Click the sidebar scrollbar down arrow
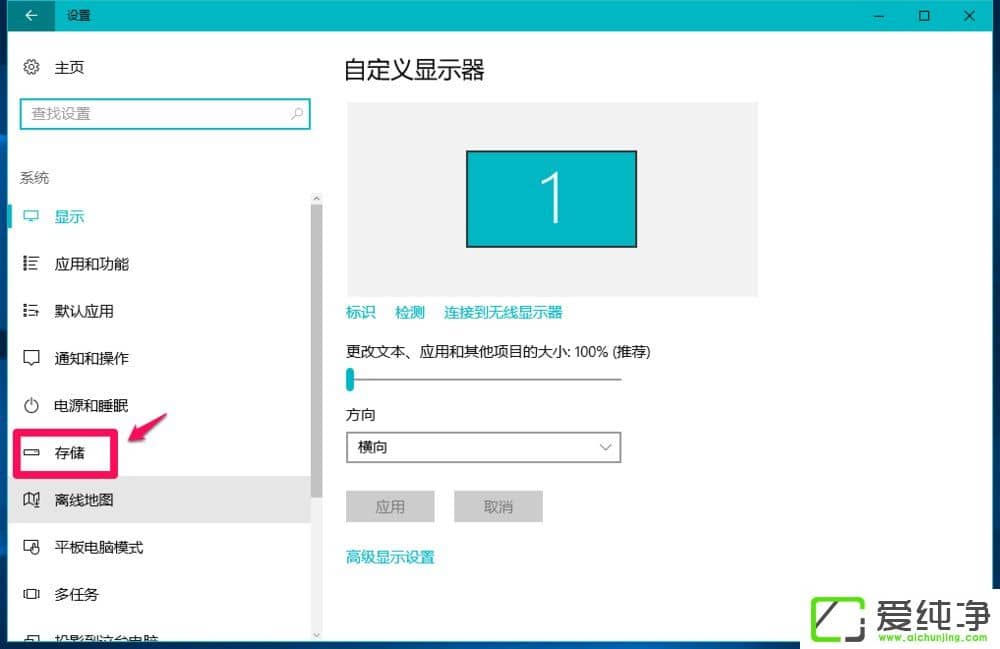The width and height of the screenshot is (1000, 649). coord(316,635)
